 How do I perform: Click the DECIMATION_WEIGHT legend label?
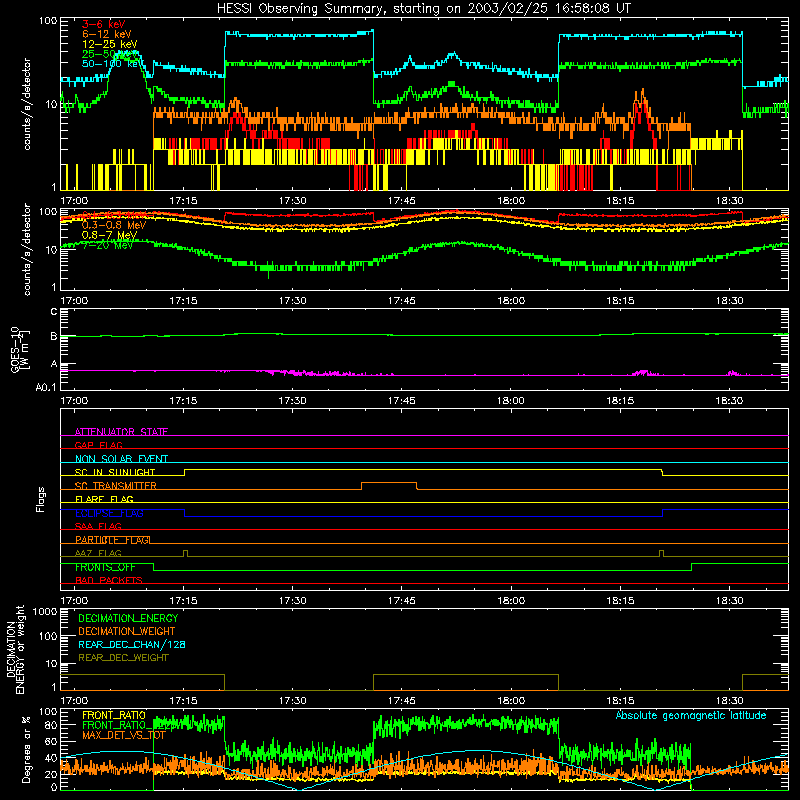127,631
